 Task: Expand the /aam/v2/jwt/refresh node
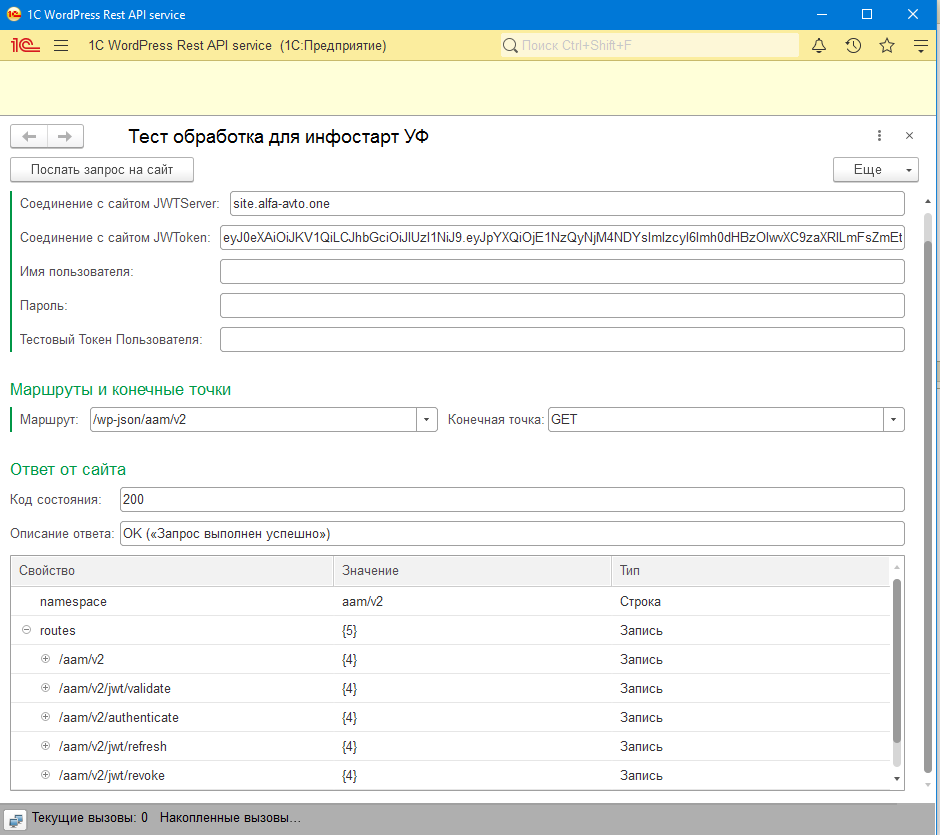[x=46, y=746]
